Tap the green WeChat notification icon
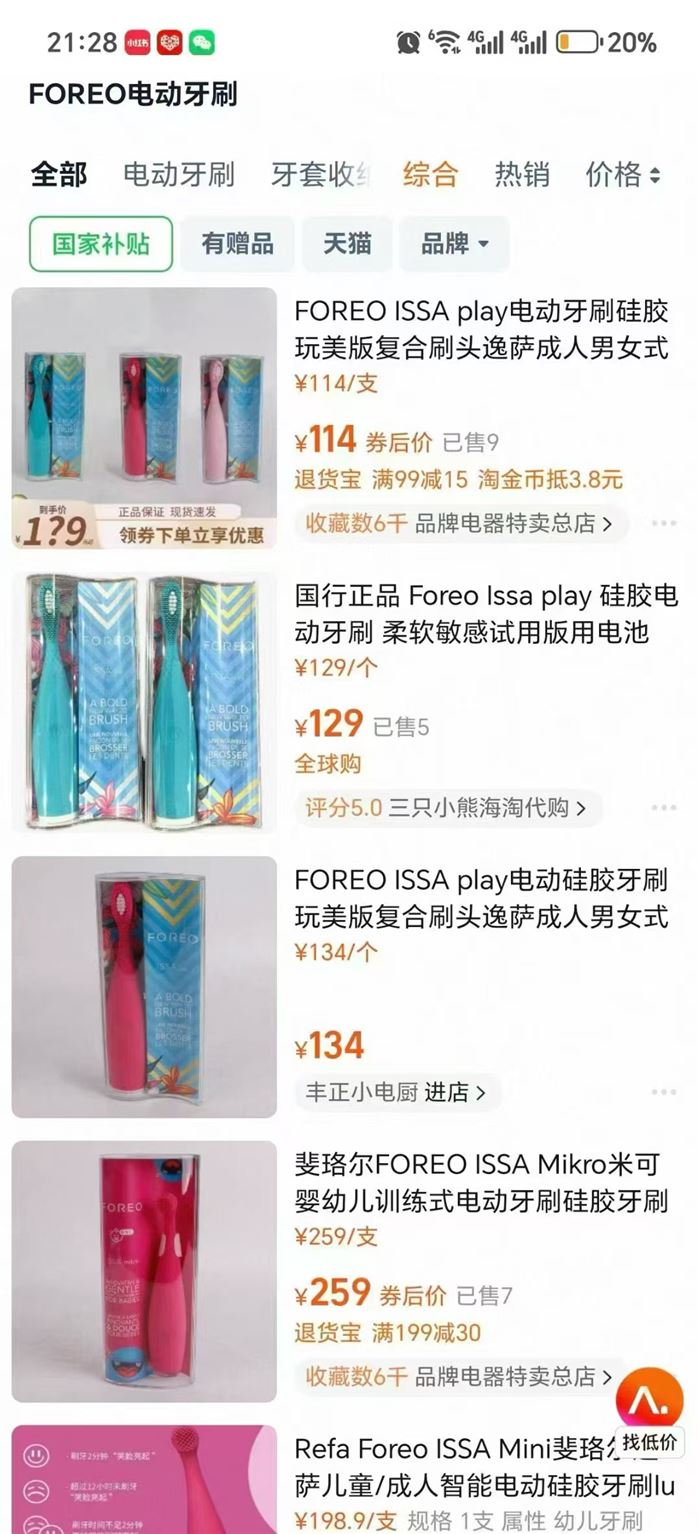The width and height of the screenshot is (700, 1534). (x=202, y=42)
